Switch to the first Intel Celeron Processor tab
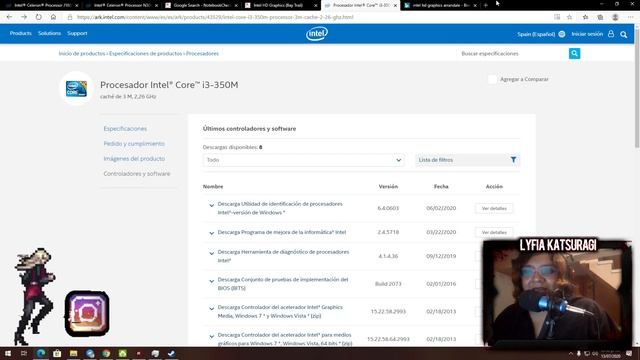 pos(42,5)
